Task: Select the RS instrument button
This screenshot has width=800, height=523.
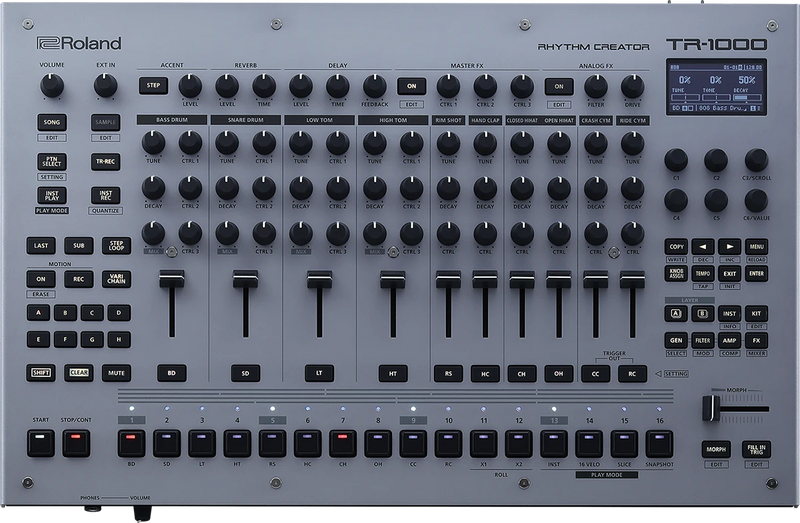Action: [448, 373]
